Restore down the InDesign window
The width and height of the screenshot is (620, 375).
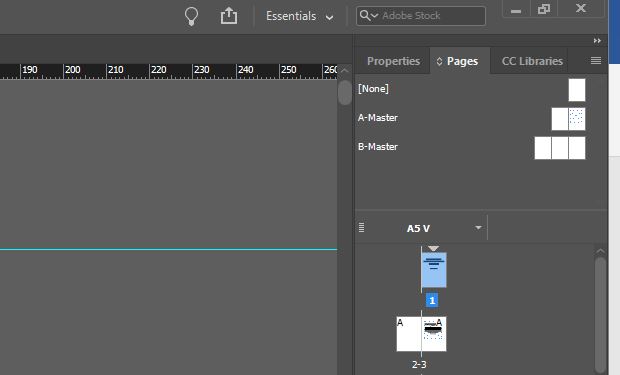pyautogui.click(x=544, y=9)
